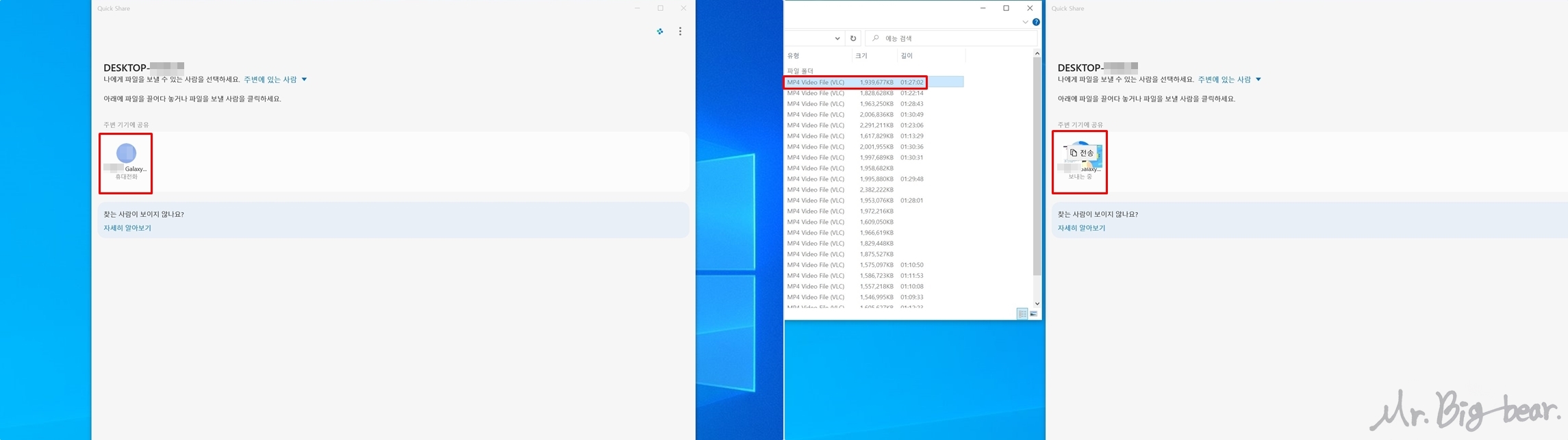Select the MP4 file sized 2,291,211KB
Screen dimensions: 1568x440
click(874, 125)
